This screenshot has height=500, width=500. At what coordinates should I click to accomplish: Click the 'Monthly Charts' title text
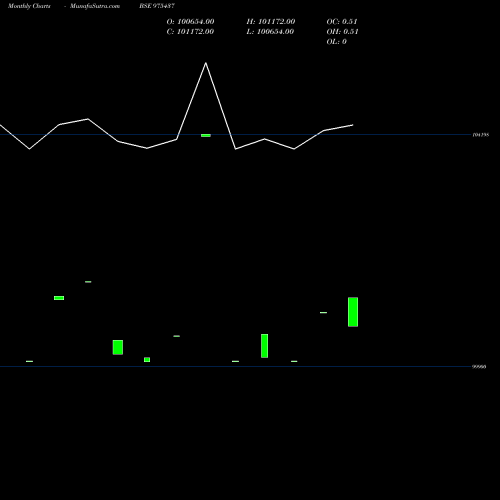[29, 6]
